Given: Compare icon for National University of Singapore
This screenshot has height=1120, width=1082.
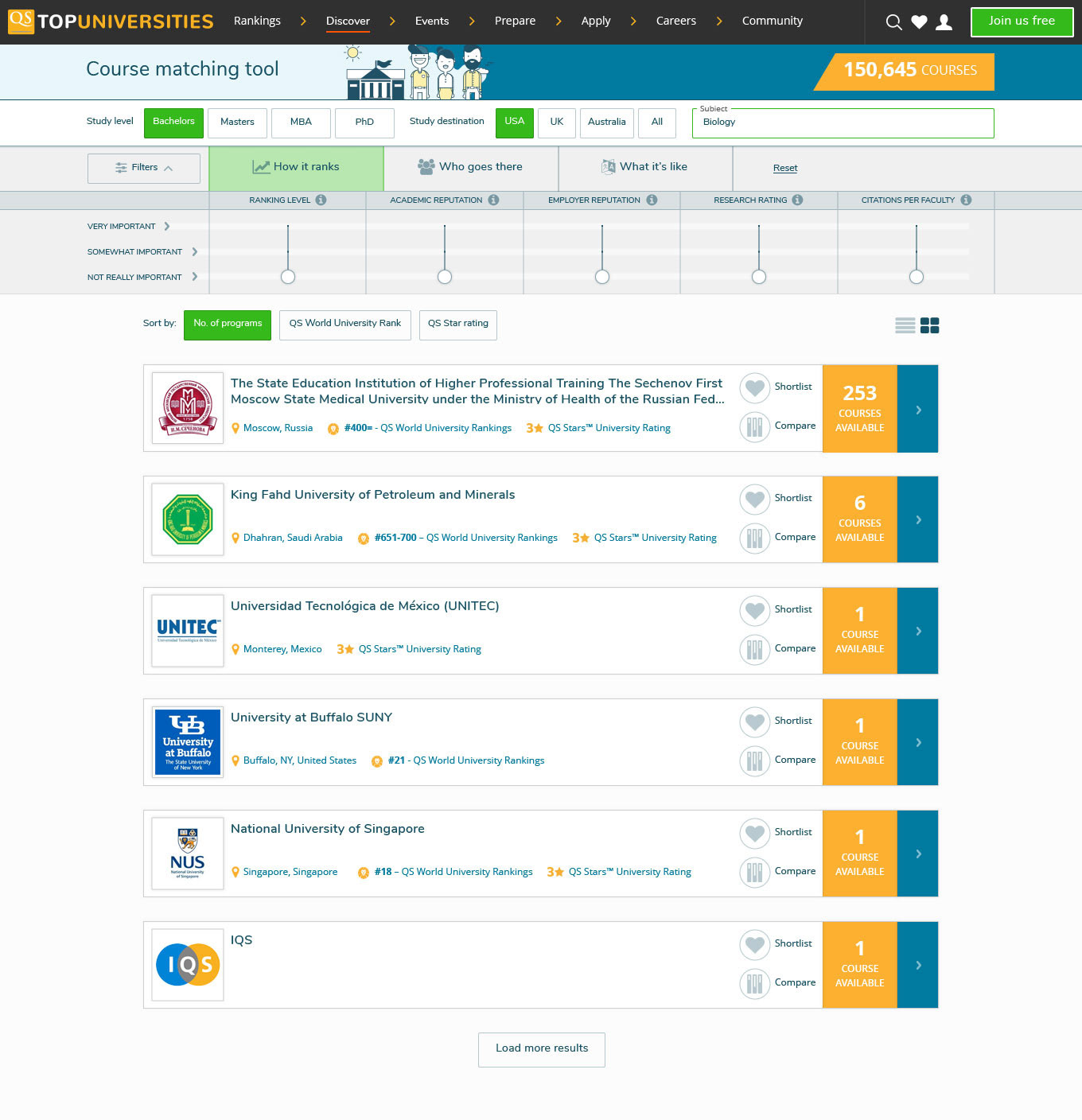Looking at the screenshot, I should (755, 873).
